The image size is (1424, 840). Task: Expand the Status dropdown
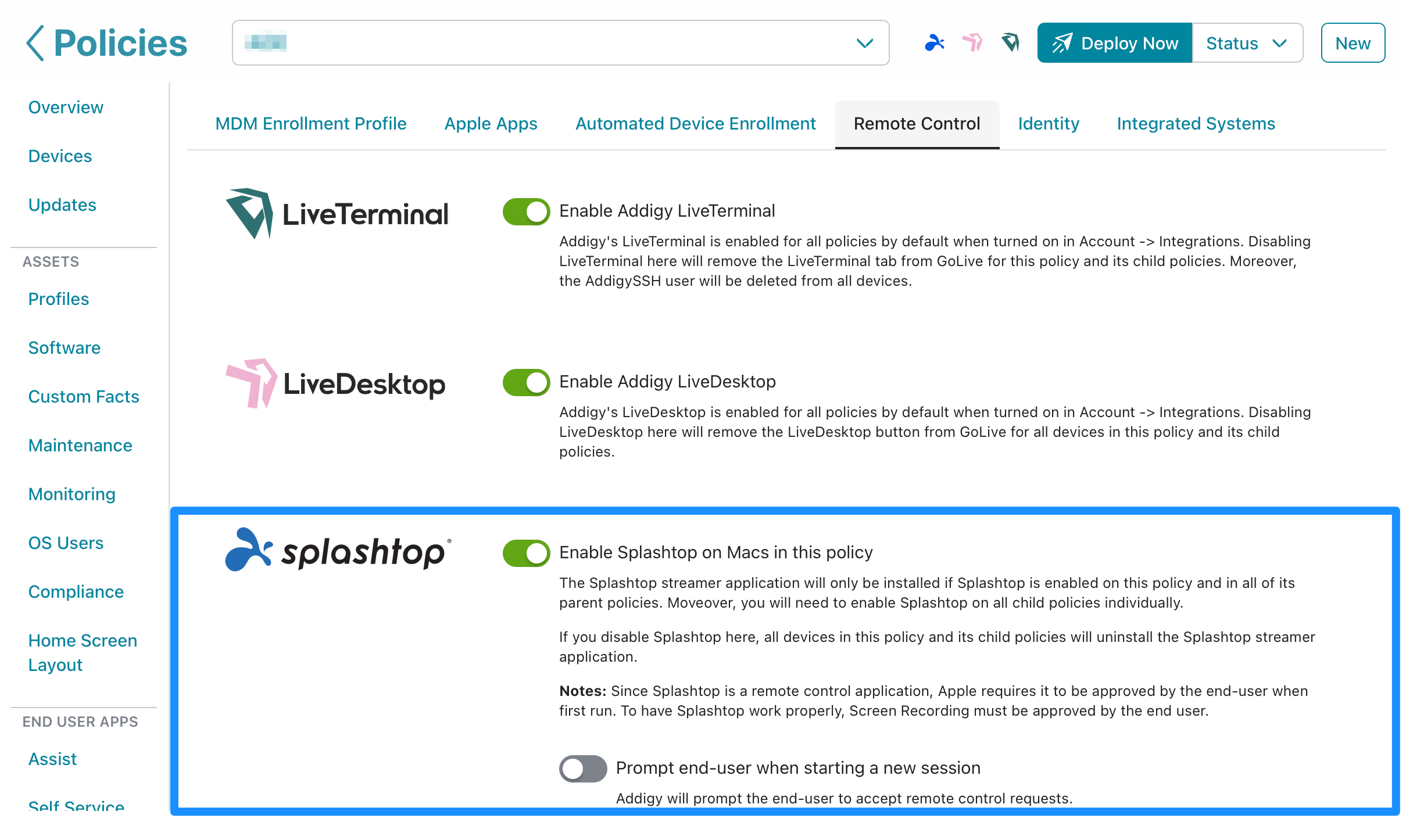click(1247, 42)
